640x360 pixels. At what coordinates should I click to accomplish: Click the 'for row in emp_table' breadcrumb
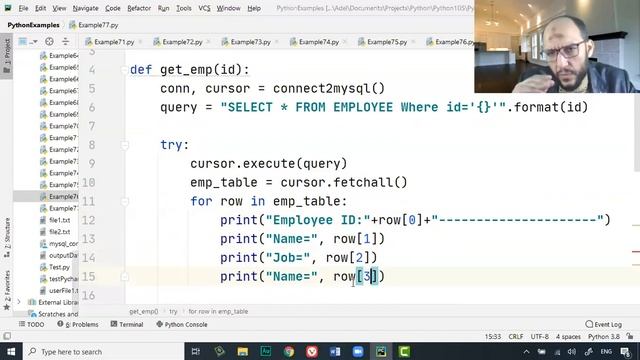pyautogui.click(x=218, y=311)
